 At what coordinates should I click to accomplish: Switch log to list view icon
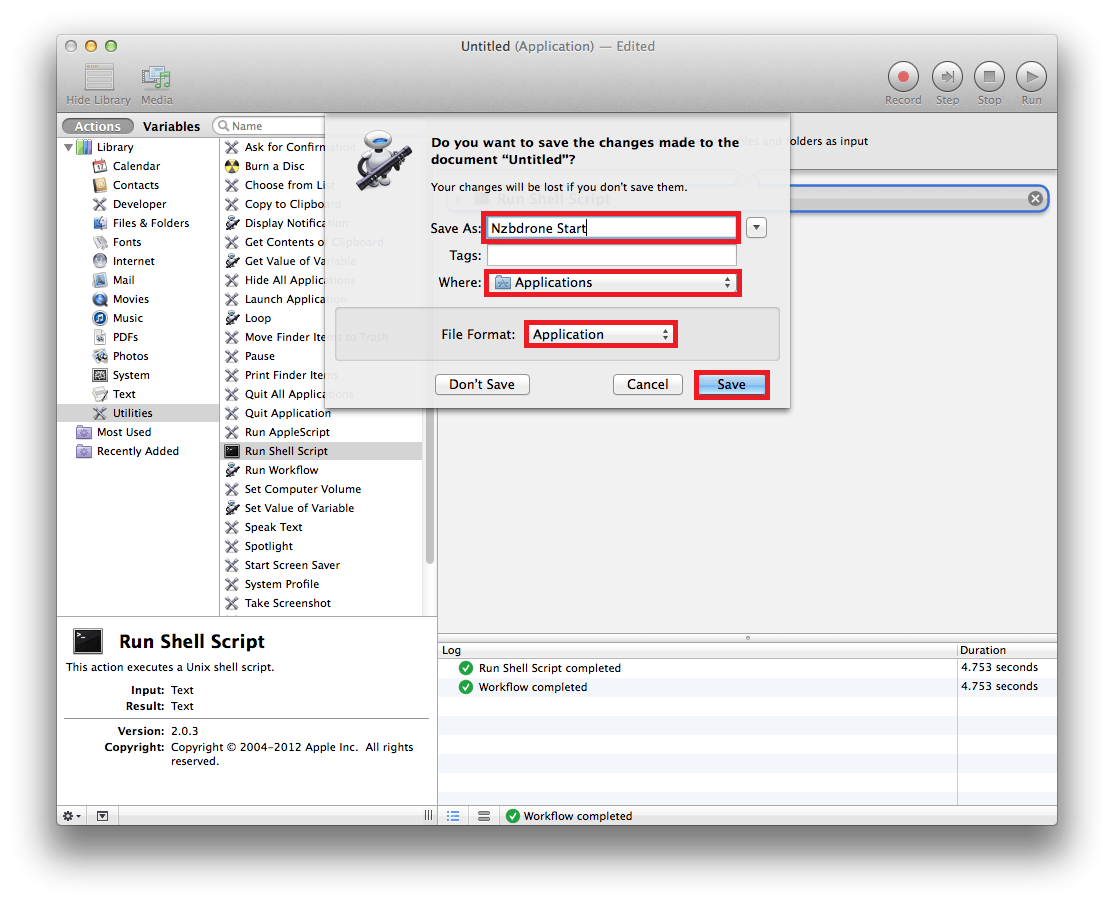pos(453,816)
